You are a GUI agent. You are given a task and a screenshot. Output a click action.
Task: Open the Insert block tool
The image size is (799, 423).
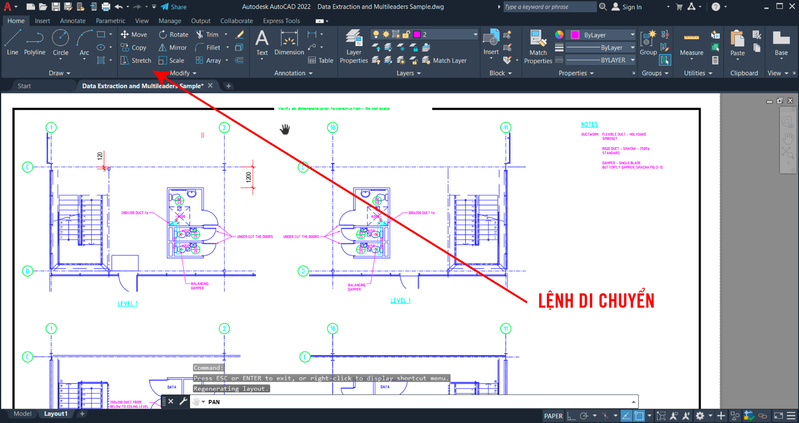[x=491, y=43]
